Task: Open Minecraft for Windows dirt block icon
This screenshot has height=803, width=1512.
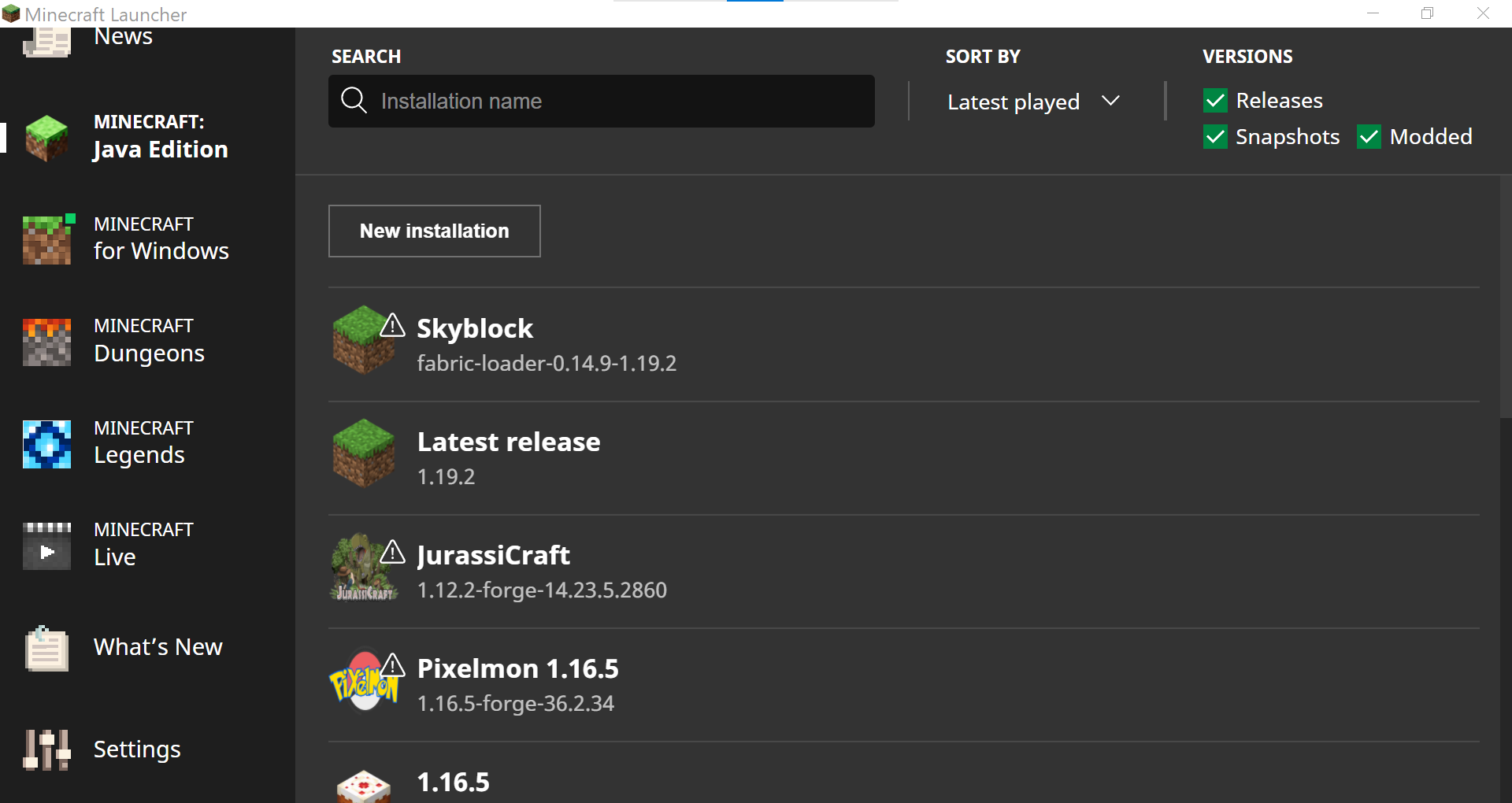Action: click(47, 239)
